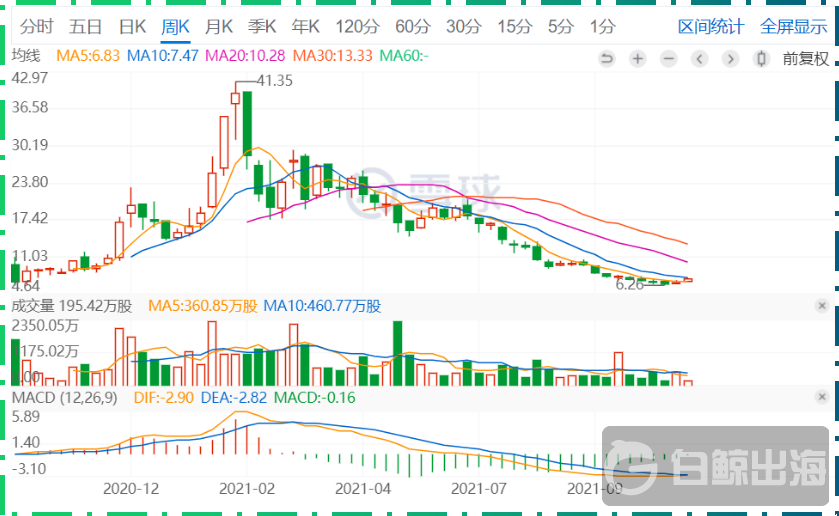Choose the 5分 interval tab
Screen dimensions: 839x516
coord(561,27)
